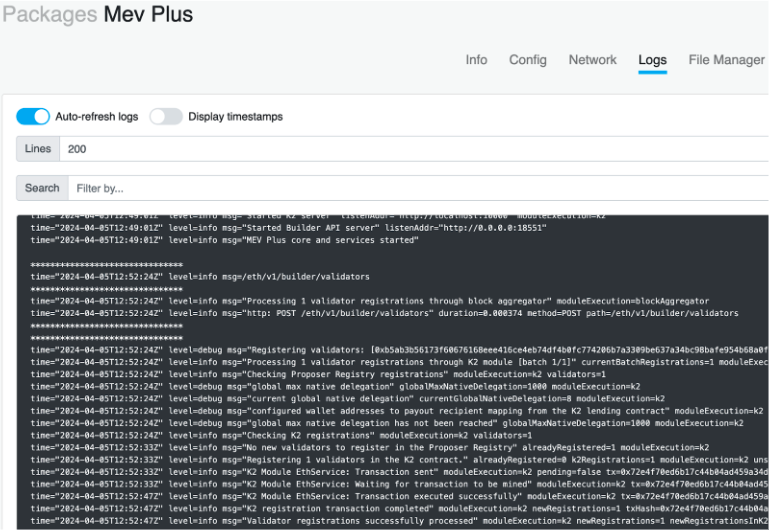Click the 'Mev Plus' package title
The width and height of the screenshot is (769, 531).
coord(148,14)
